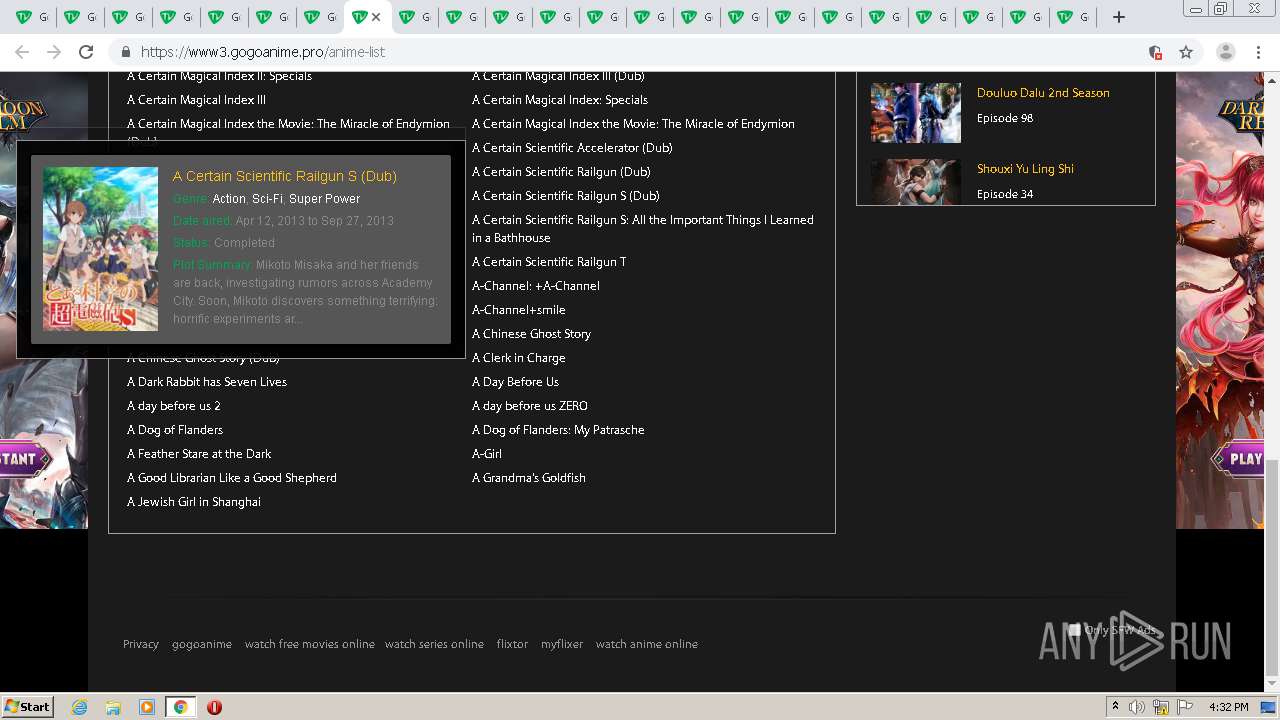1280x720 pixels.
Task: Open the flixtor footer link
Action: [x=512, y=644]
